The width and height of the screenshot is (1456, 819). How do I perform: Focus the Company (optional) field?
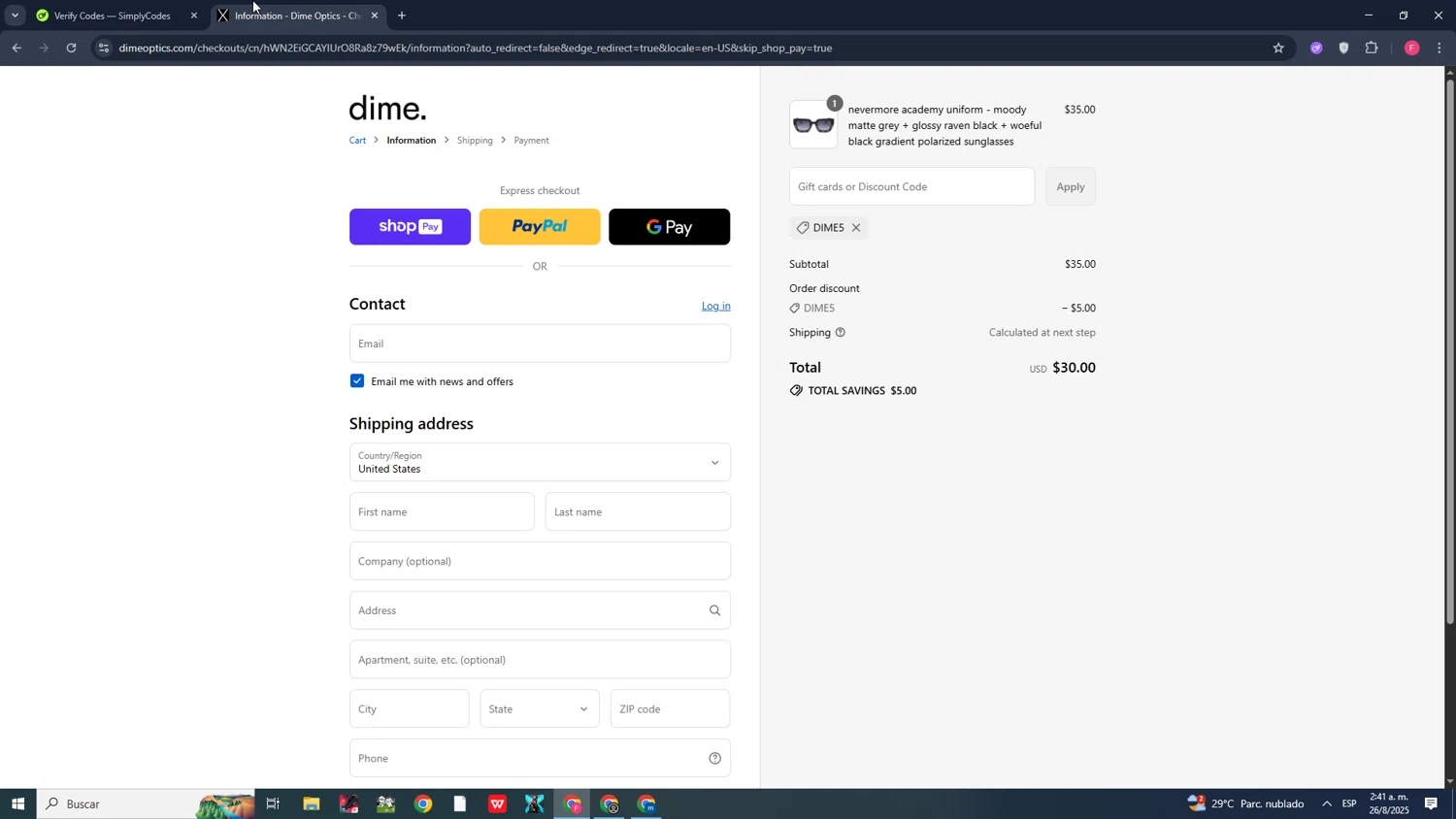[x=540, y=562]
